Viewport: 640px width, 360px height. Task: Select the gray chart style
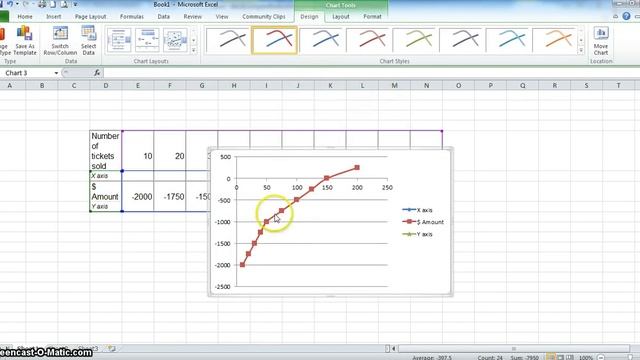(x=228, y=40)
